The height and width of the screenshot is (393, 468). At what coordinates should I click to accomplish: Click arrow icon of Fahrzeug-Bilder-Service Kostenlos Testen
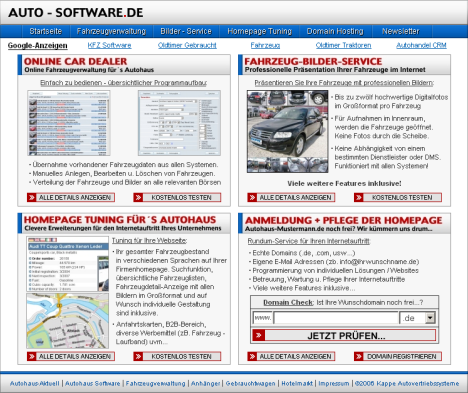point(359,197)
